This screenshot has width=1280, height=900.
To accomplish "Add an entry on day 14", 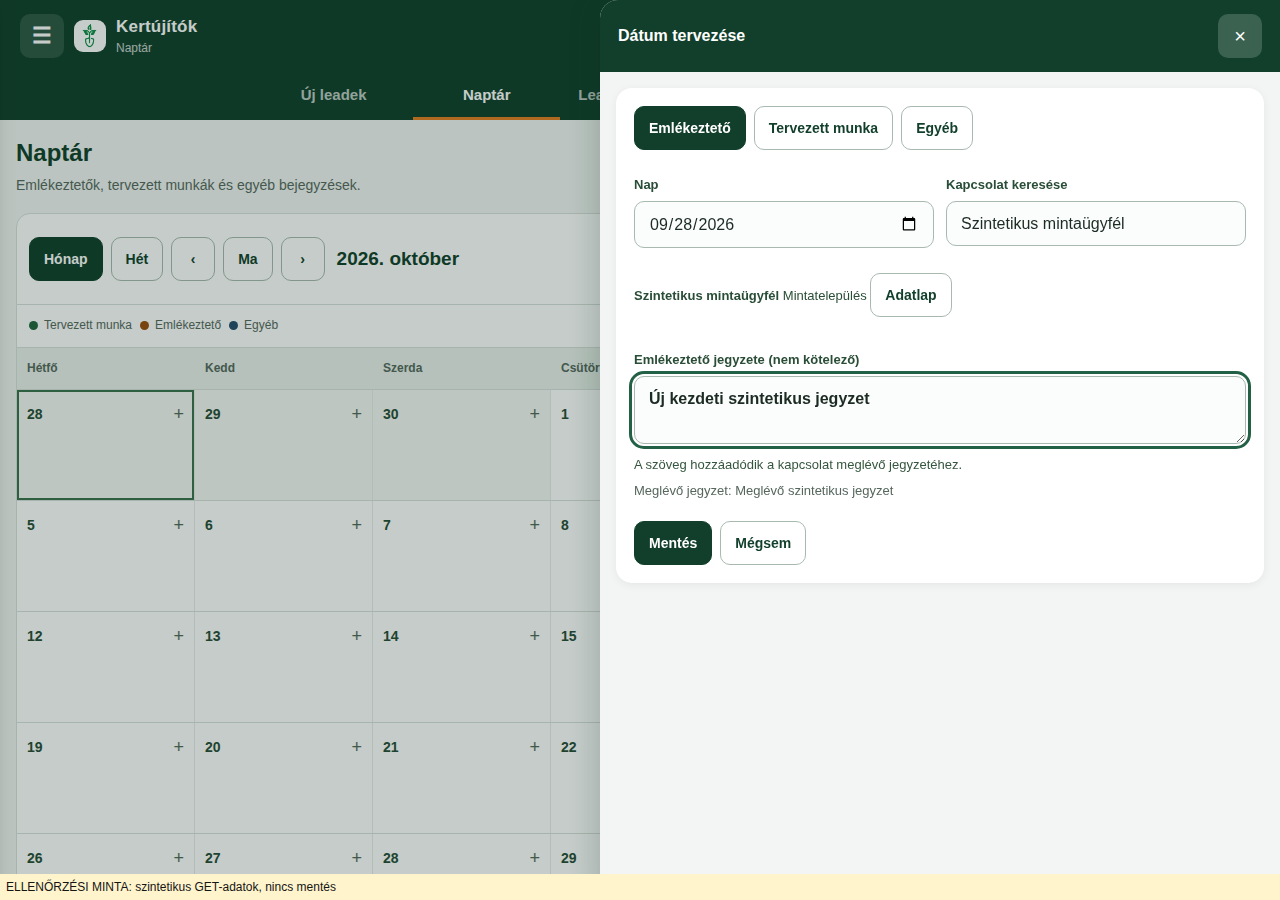I will 535,635.
